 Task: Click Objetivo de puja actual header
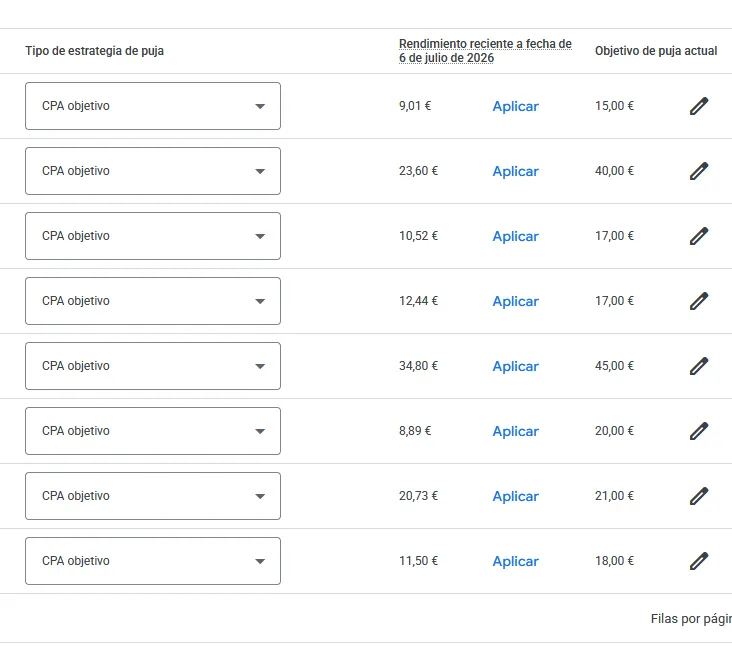coord(656,51)
